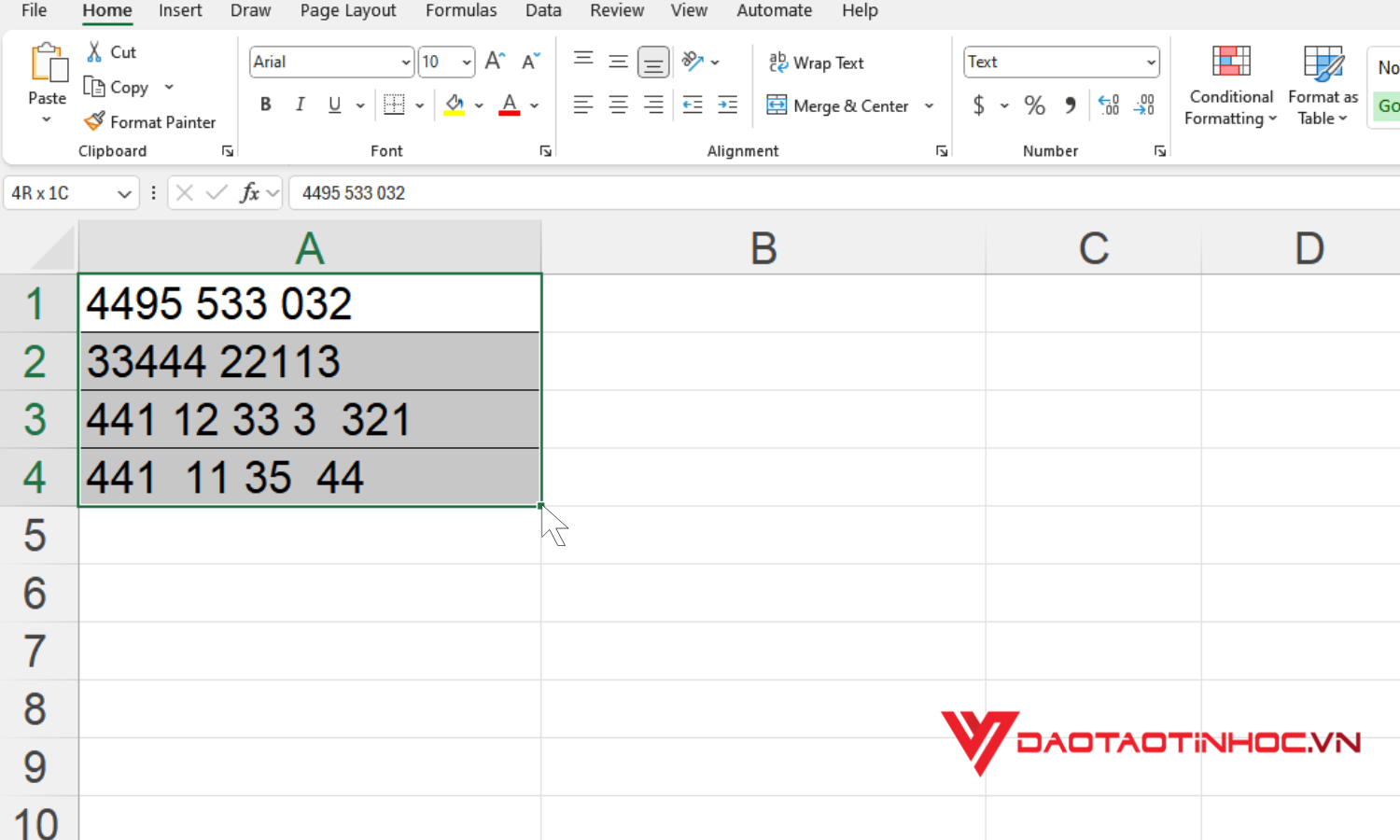1400x840 pixels.
Task: Switch to the Draw tab
Action: pyautogui.click(x=250, y=10)
